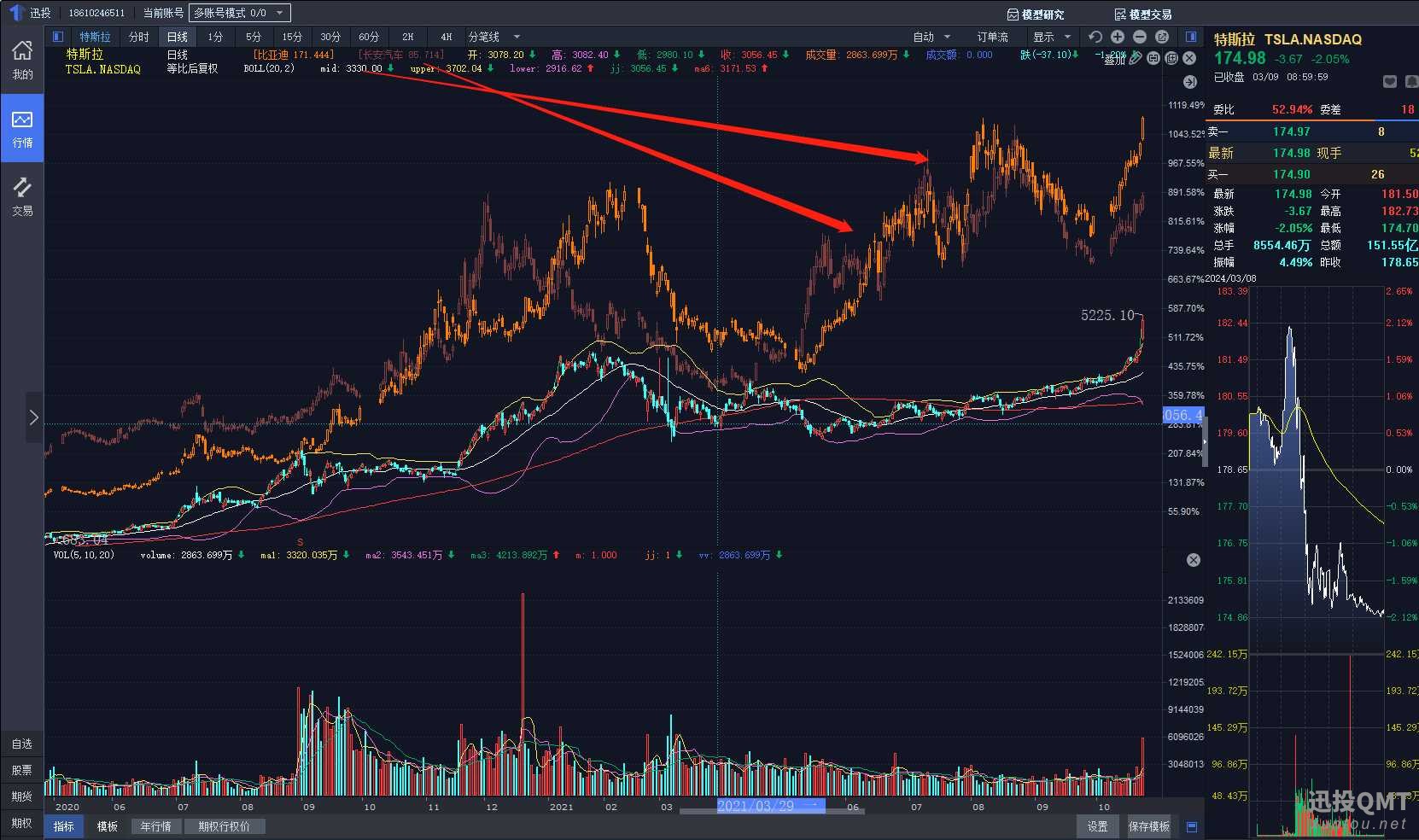Click the TSLA.NASDAQ title in quote panel
Image resolution: width=1419 pixels, height=840 pixels.
click(1313, 39)
